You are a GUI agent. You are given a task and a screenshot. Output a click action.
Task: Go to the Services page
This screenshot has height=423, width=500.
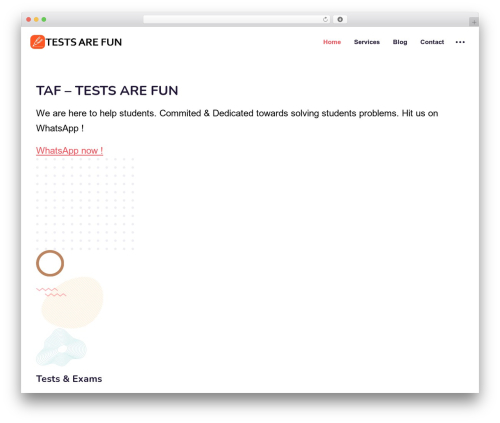click(367, 42)
